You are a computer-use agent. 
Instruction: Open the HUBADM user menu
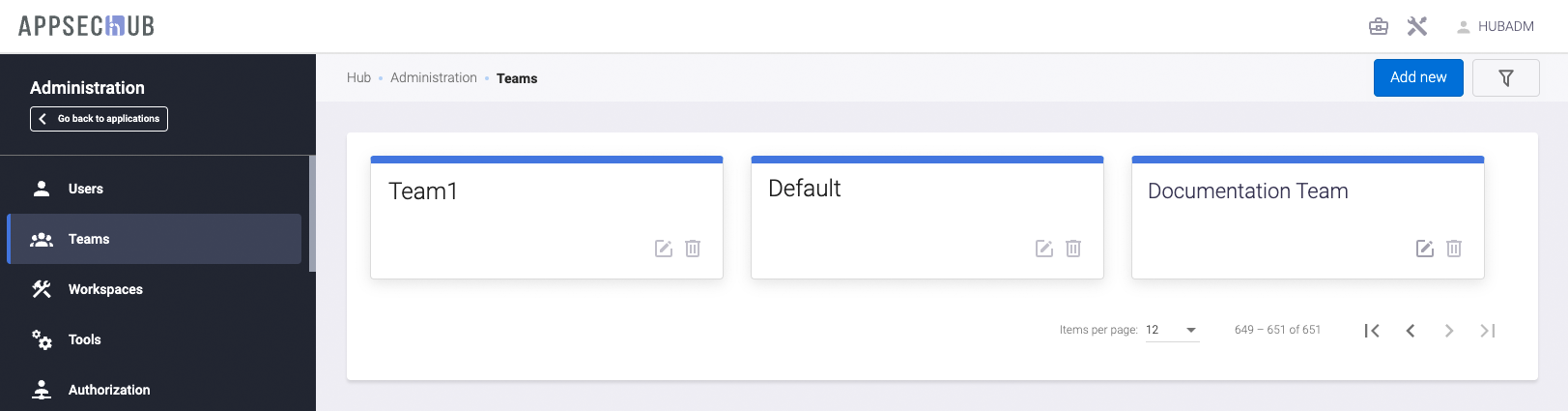click(x=1496, y=26)
